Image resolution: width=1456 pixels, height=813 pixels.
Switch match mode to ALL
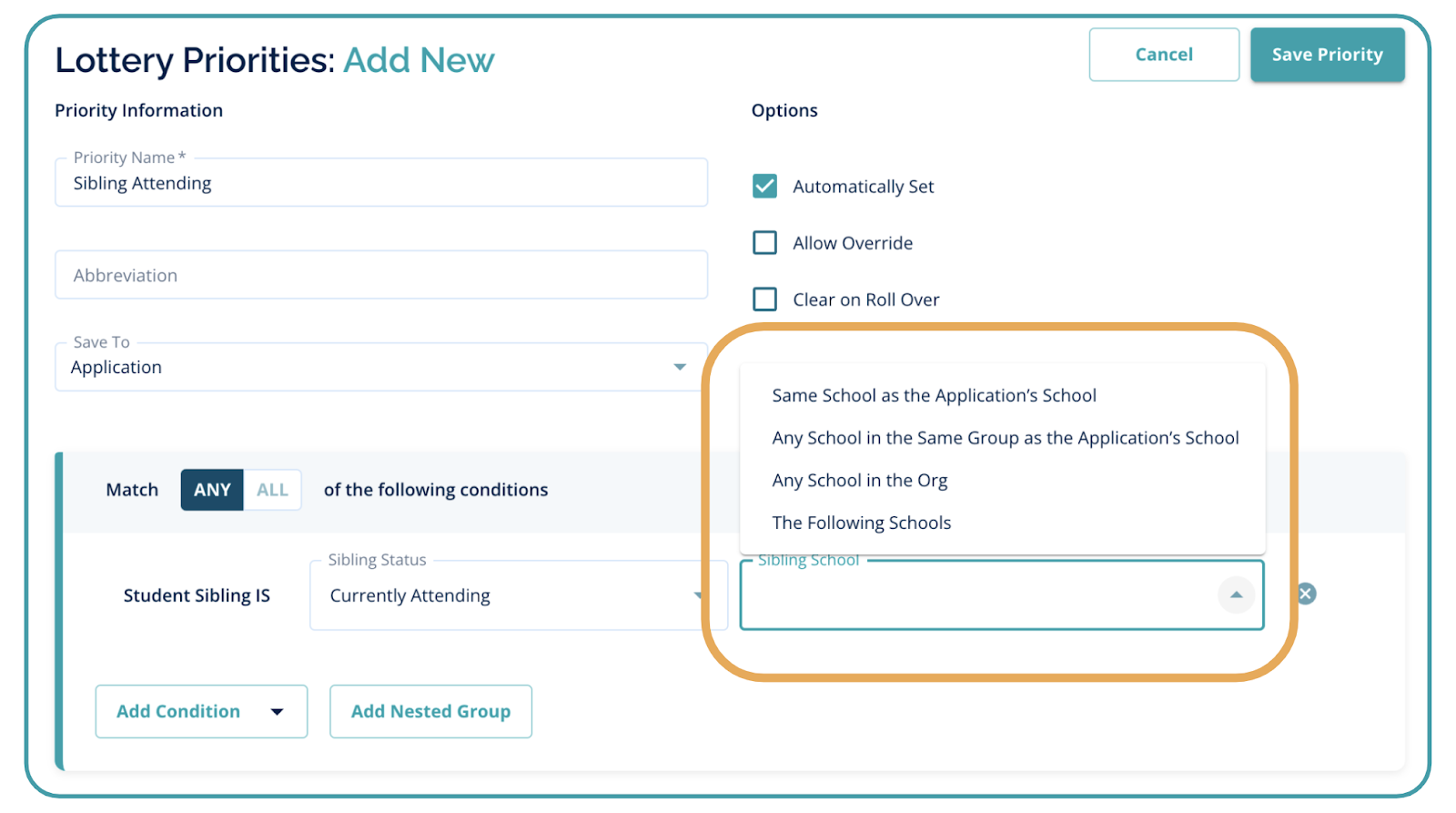tap(272, 490)
